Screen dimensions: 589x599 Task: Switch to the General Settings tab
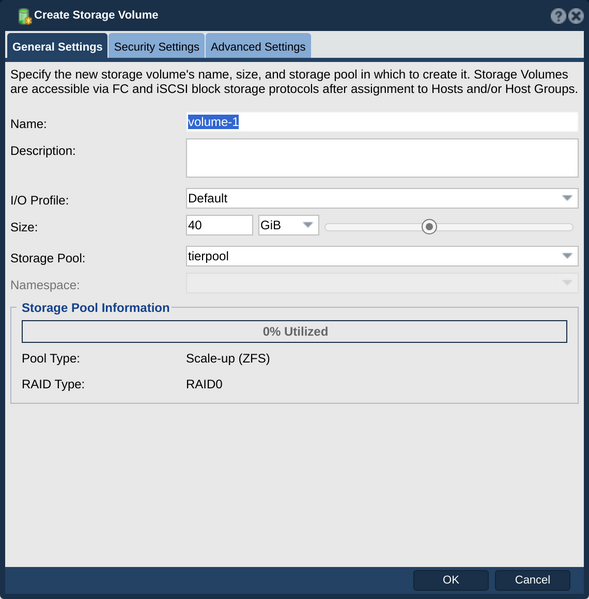coord(57,46)
